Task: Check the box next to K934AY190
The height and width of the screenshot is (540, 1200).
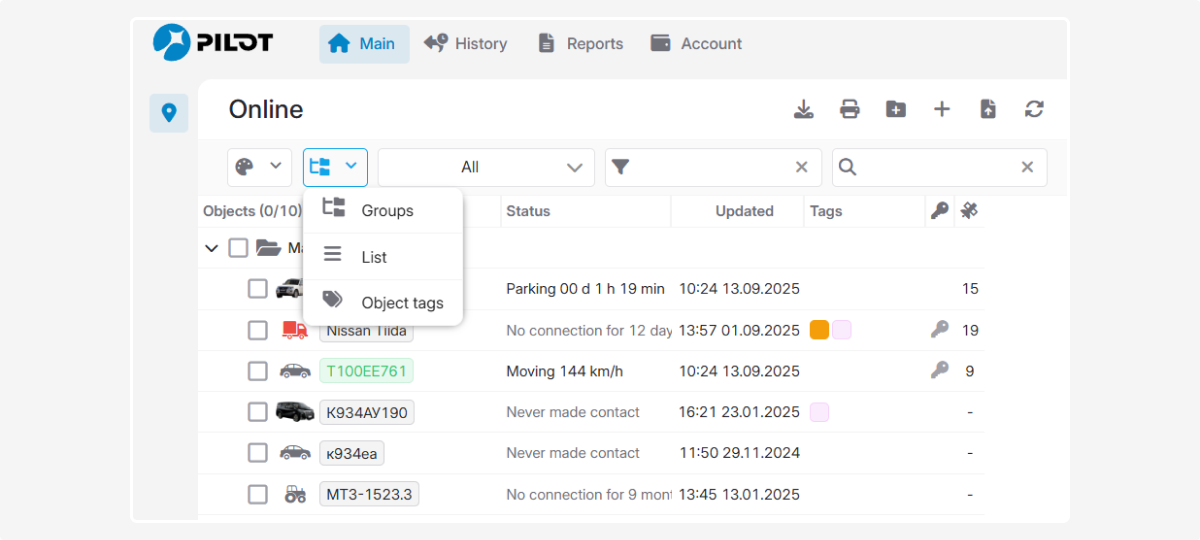Action: pos(258,412)
